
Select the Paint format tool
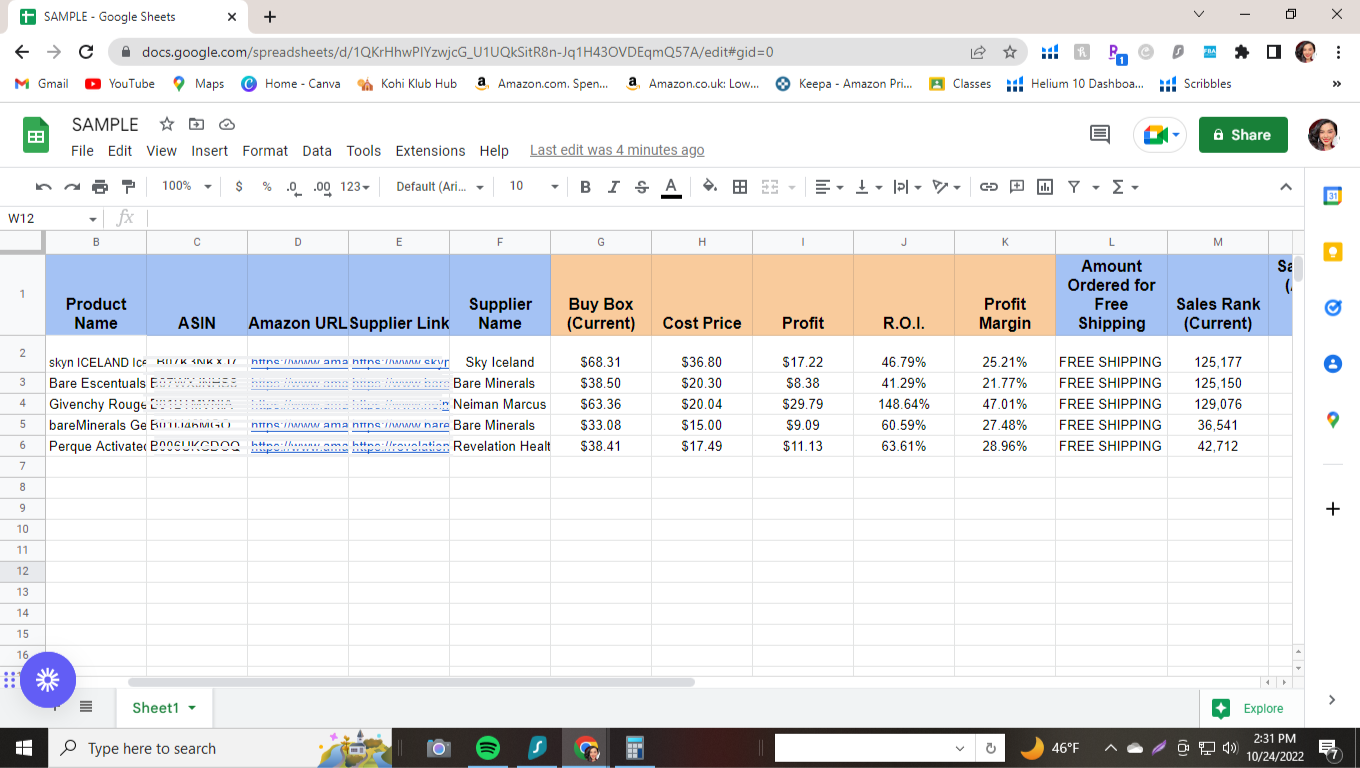coord(128,187)
